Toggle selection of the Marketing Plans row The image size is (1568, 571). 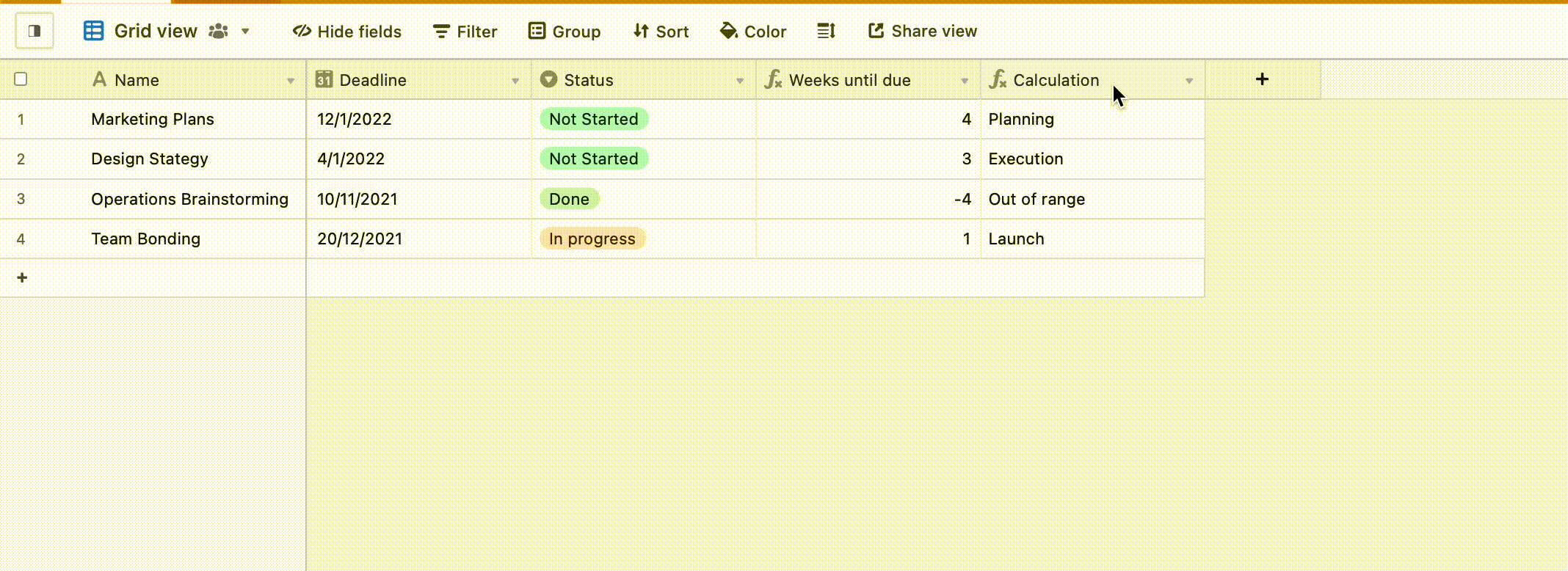(x=21, y=119)
